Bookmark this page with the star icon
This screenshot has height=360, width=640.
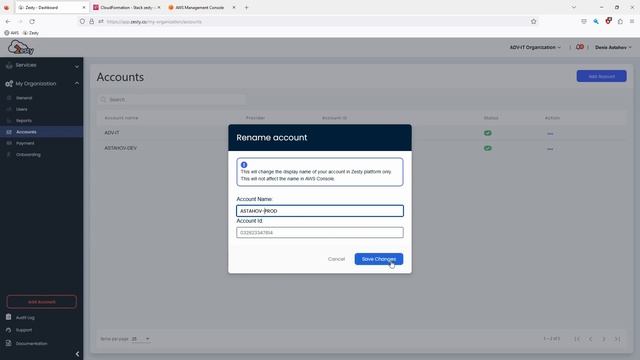point(533,22)
